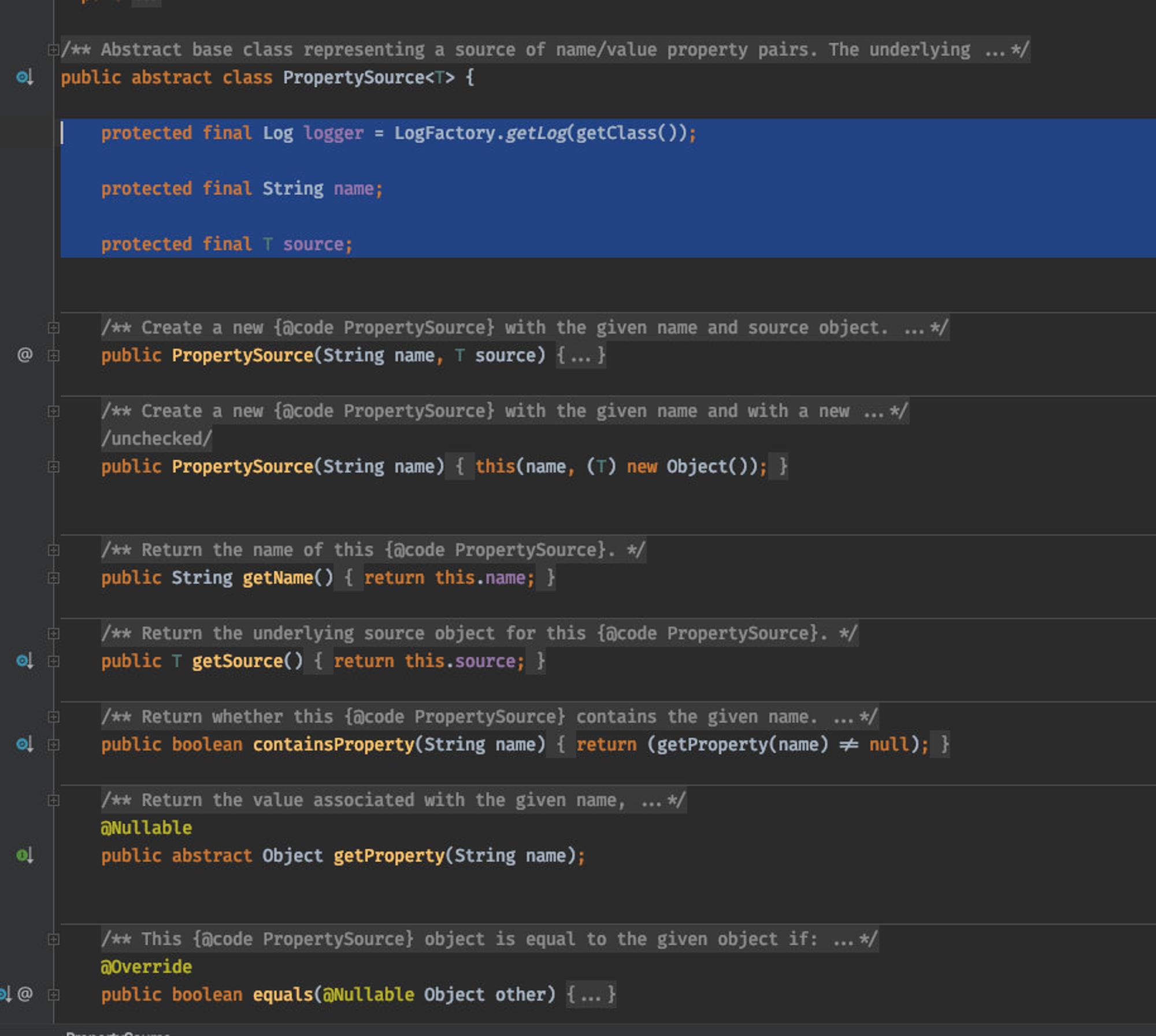Toggle fold marker on PropertySource(String name) constructor
The image size is (1156, 1036).
[x=53, y=467]
